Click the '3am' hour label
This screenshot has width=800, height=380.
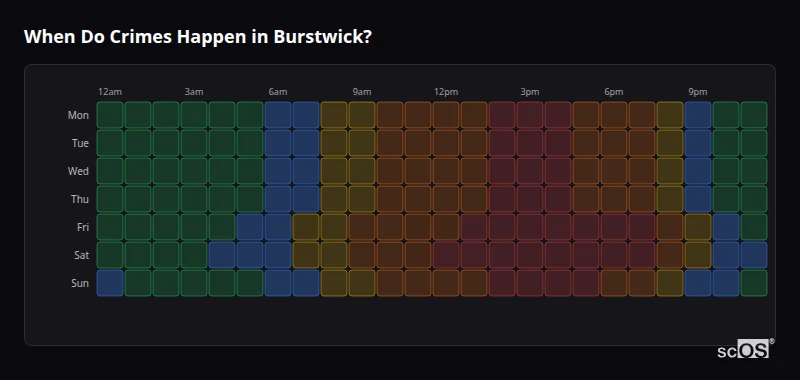tap(194, 92)
